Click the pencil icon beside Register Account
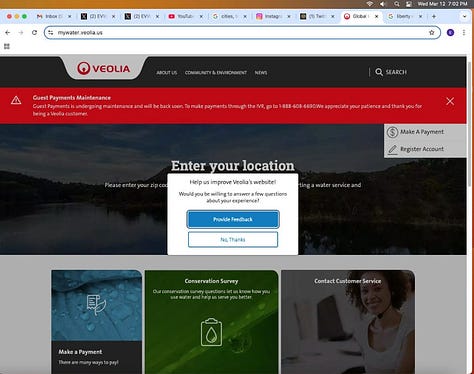The image size is (474, 374). (x=393, y=149)
